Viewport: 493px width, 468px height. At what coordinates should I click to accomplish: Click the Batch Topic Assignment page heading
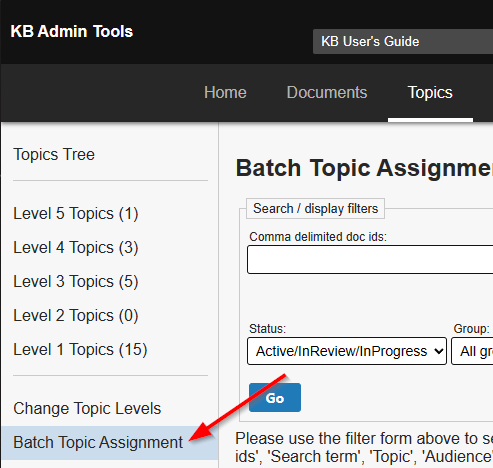pos(364,168)
